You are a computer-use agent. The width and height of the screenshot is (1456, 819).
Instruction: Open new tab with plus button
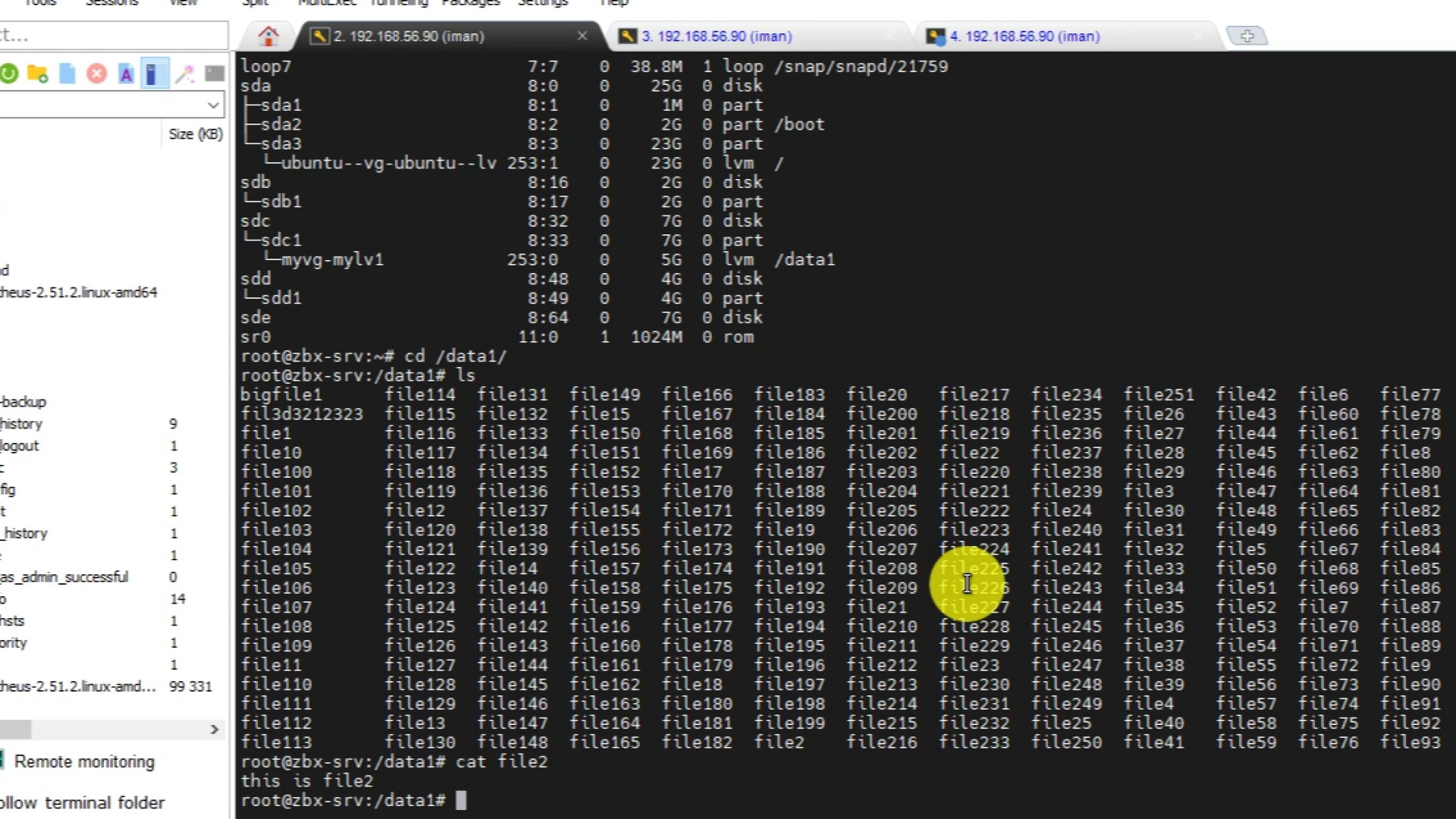tap(1247, 36)
